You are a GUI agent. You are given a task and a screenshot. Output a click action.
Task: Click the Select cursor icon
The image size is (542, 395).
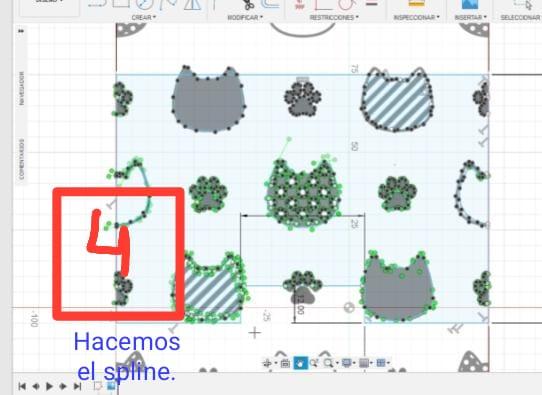click(523, 4)
